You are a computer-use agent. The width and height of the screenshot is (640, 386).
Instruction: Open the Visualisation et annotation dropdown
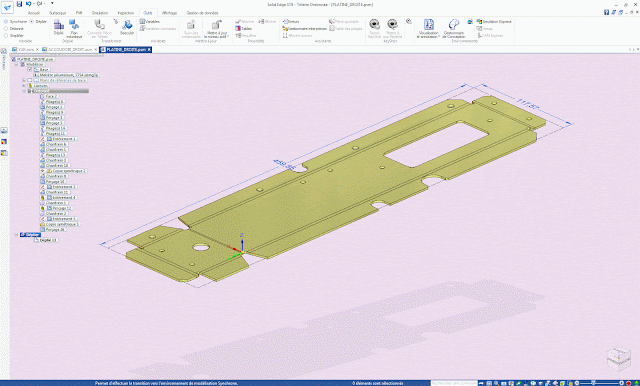(x=428, y=28)
